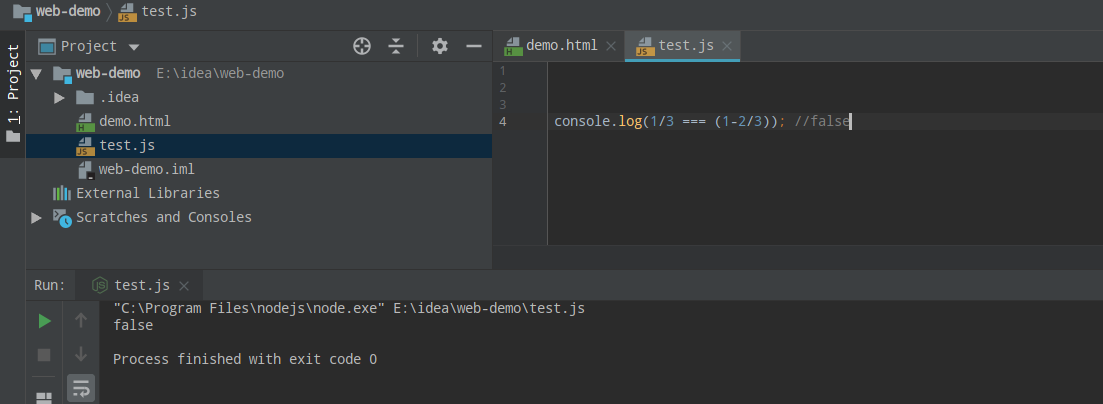Open Project panel settings gear
Viewport: 1103px width, 404px height.
pyautogui.click(x=440, y=46)
